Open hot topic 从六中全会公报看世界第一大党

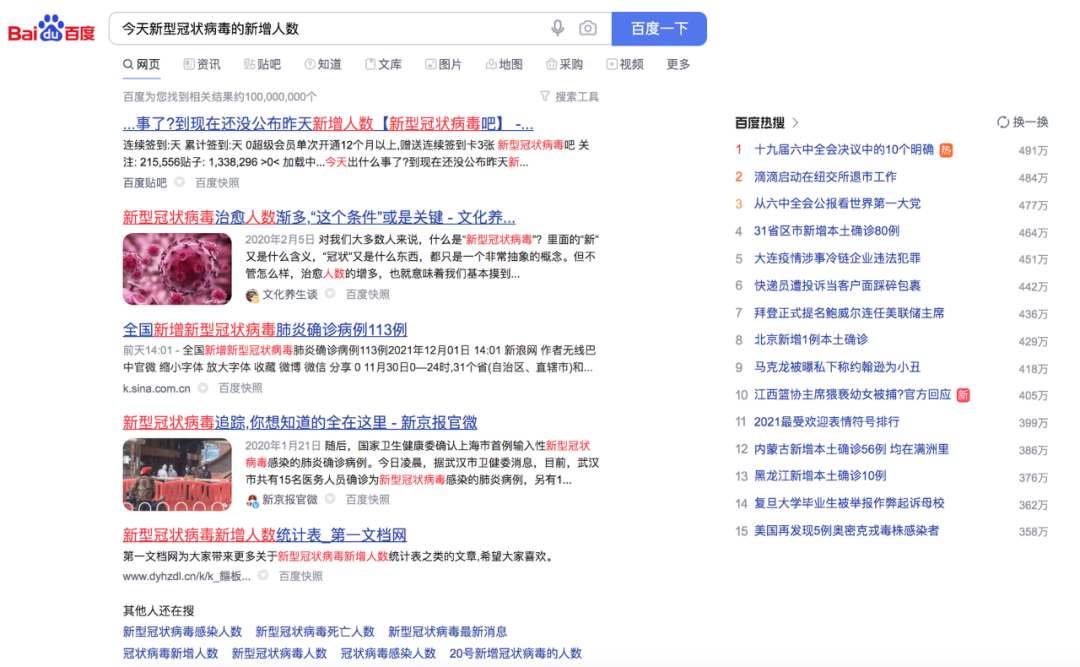click(x=837, y=204)
